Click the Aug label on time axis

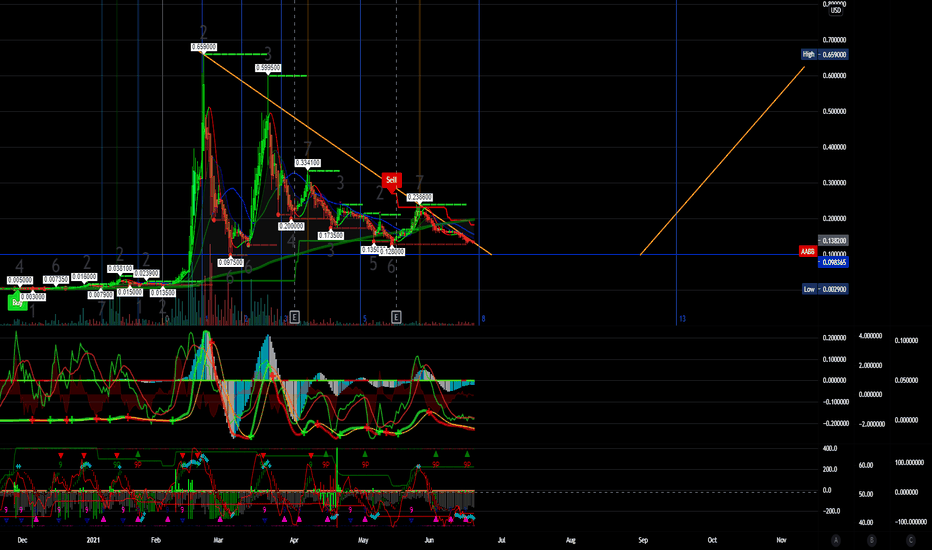(571, 540)
